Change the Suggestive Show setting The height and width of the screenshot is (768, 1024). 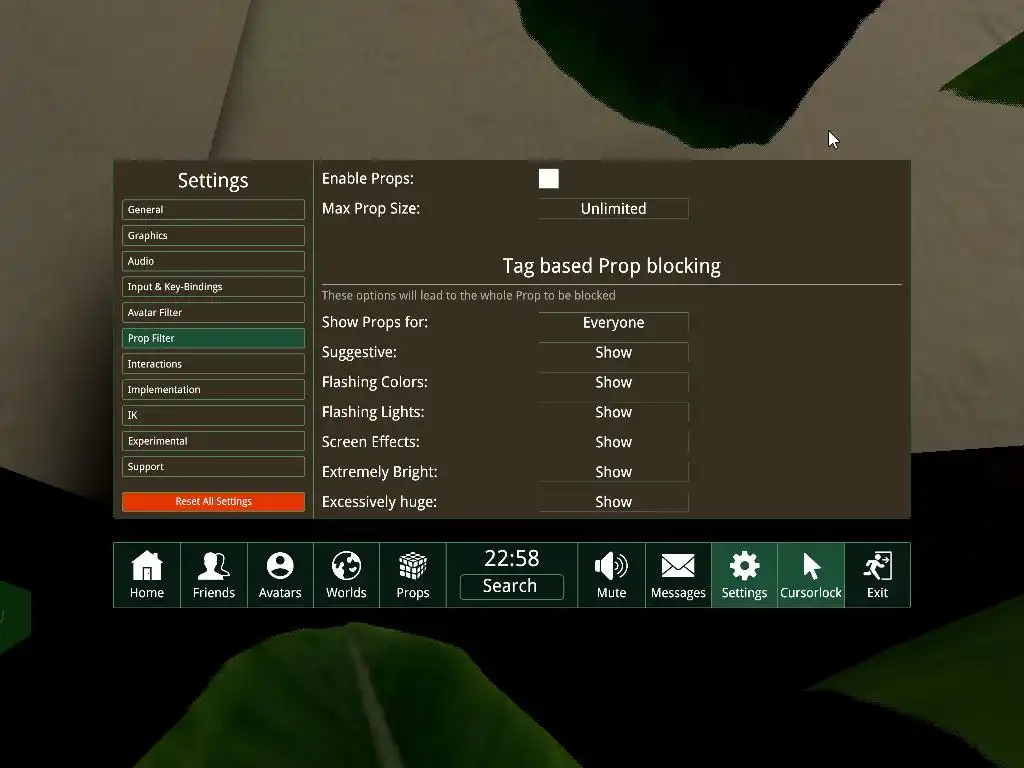613,353
